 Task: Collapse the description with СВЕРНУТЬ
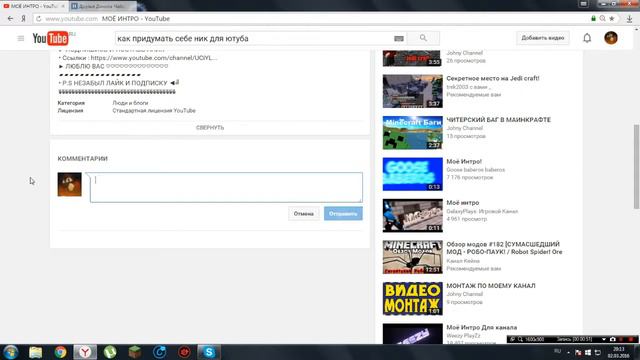pos(210,128)
